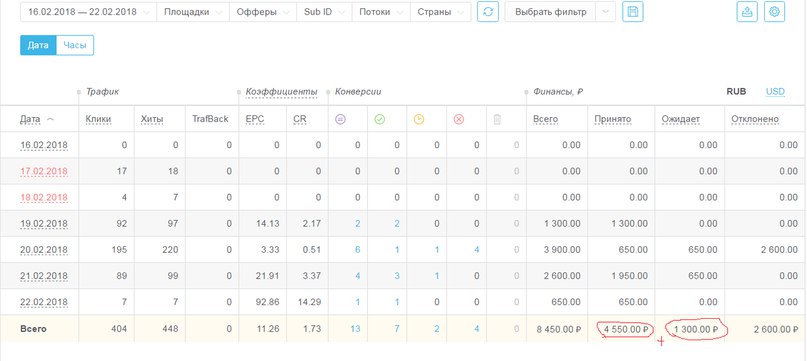Open the settings gear icon
Image resolution: width=807 pixels, height=361 pixels.
pos(775,12)
